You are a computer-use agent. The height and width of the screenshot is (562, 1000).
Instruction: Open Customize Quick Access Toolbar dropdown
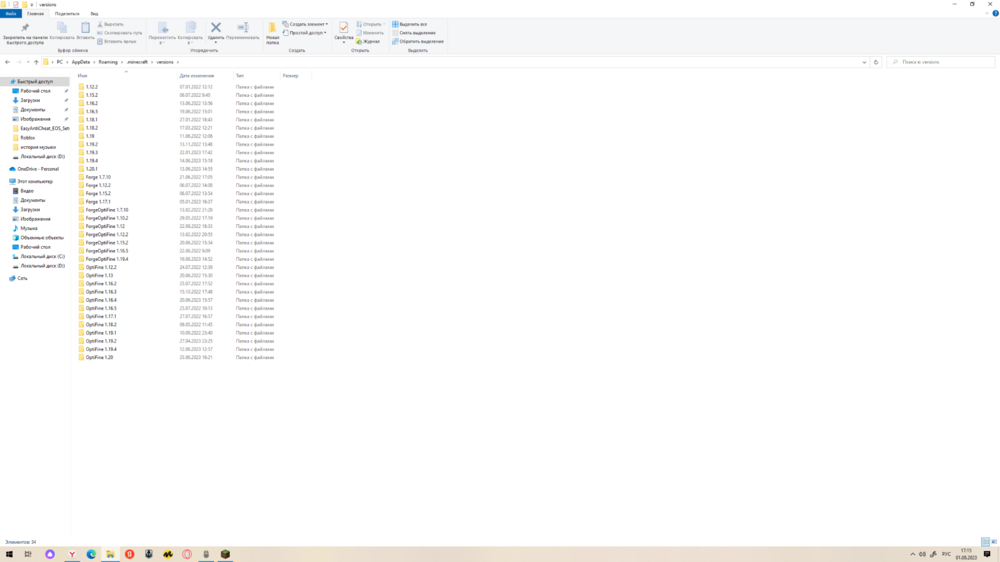click(x=31, y=4)
